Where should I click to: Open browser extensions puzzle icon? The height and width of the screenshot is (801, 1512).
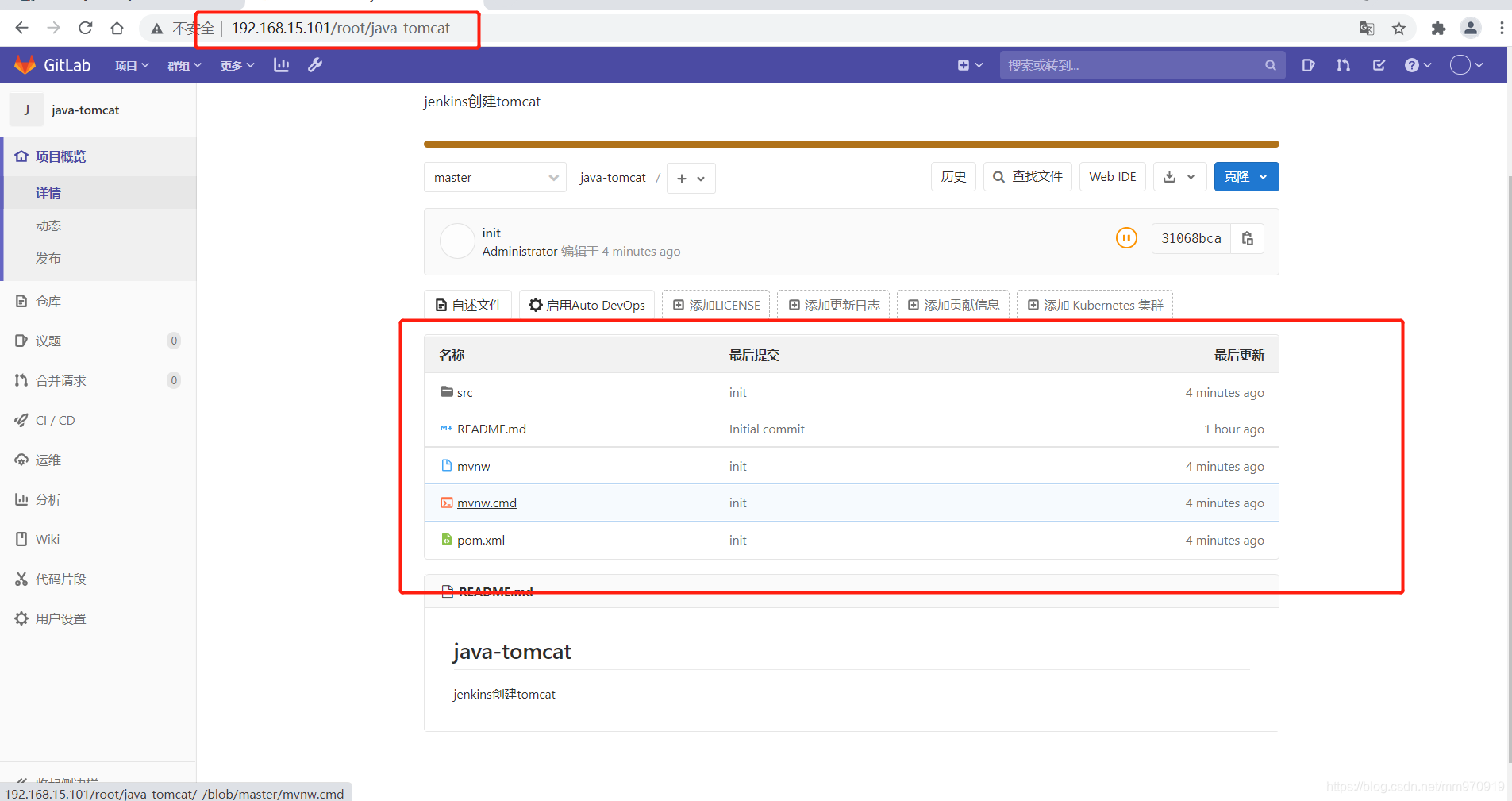[x=1438, y=29]
